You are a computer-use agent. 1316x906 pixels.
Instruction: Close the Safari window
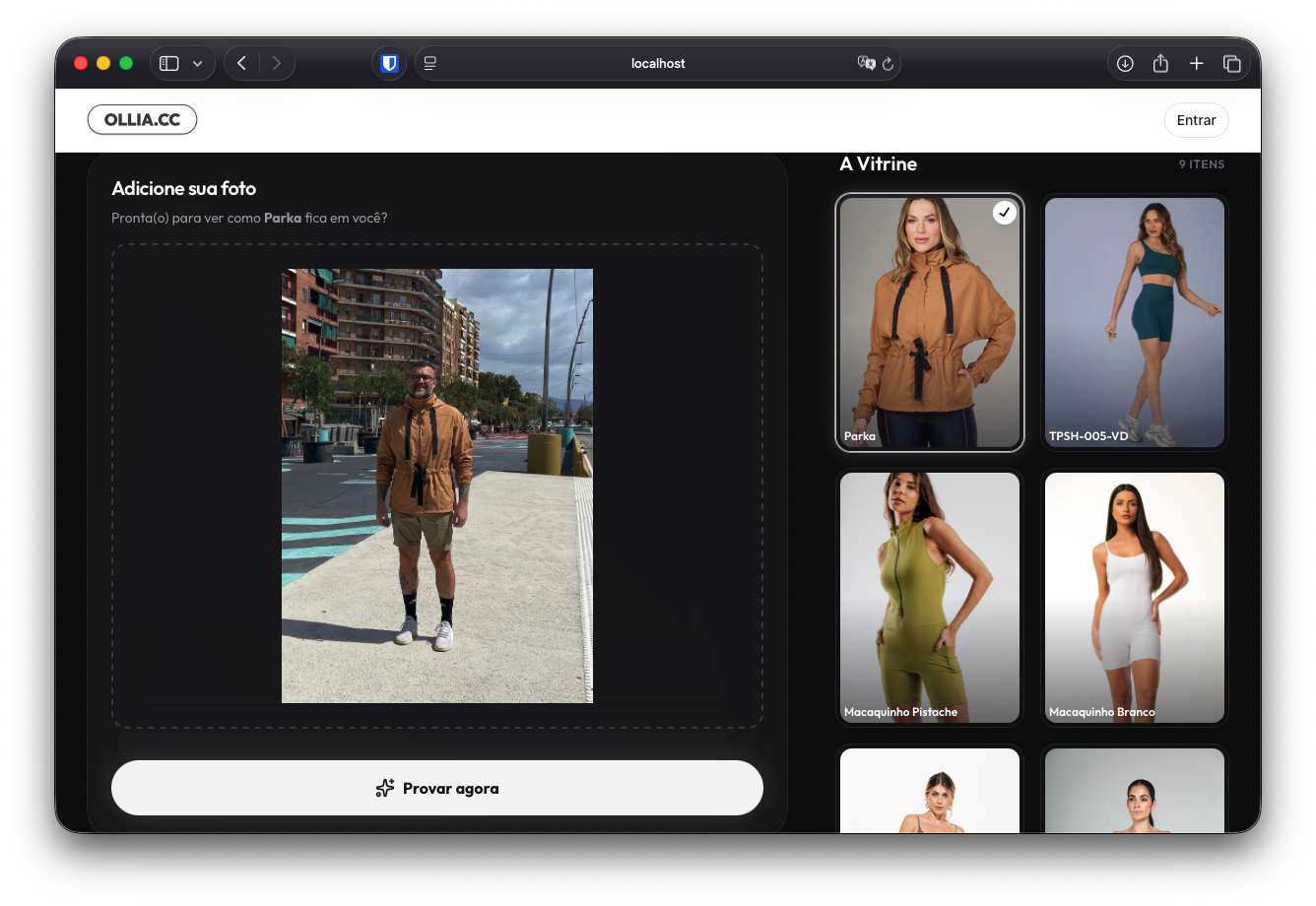point(81,63)
